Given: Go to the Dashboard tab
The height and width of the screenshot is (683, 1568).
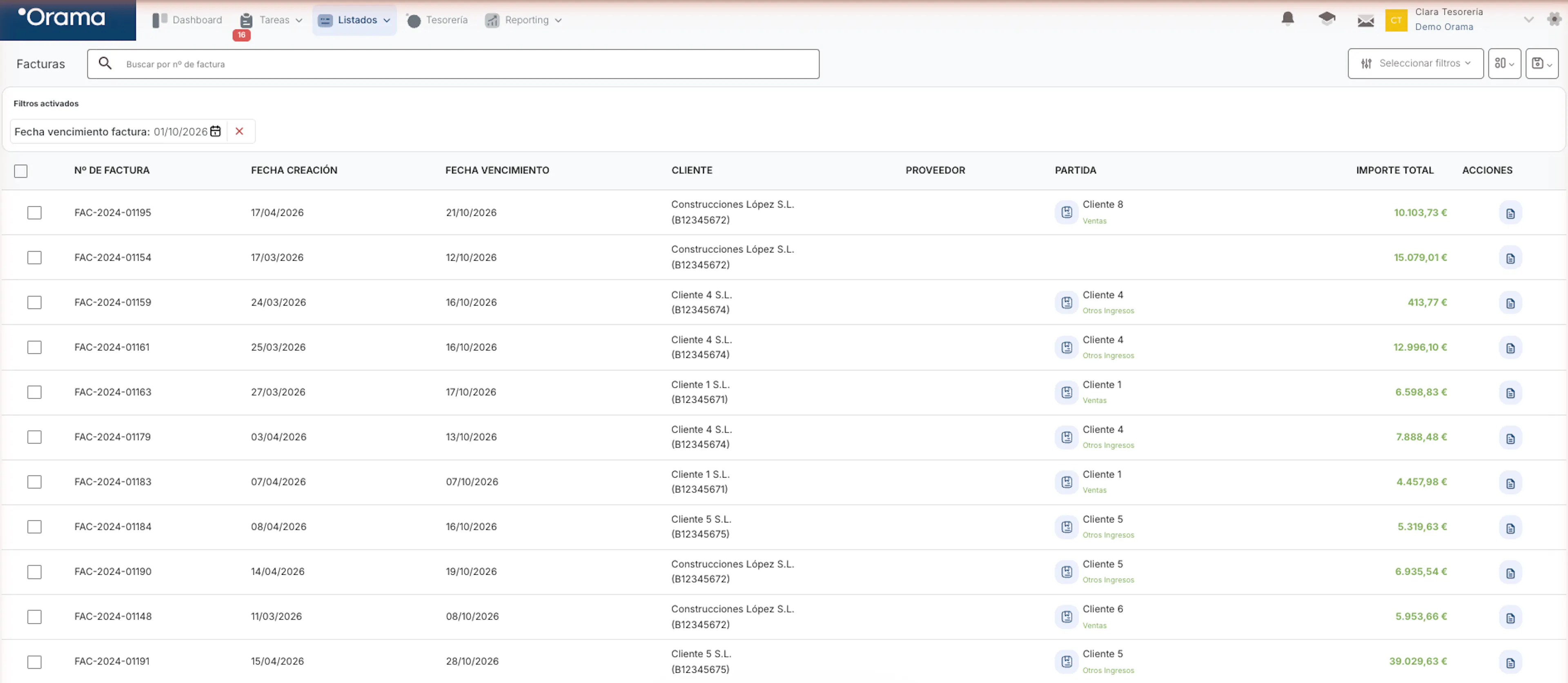Looking at the screenshot, I should (x=187, y=20).
